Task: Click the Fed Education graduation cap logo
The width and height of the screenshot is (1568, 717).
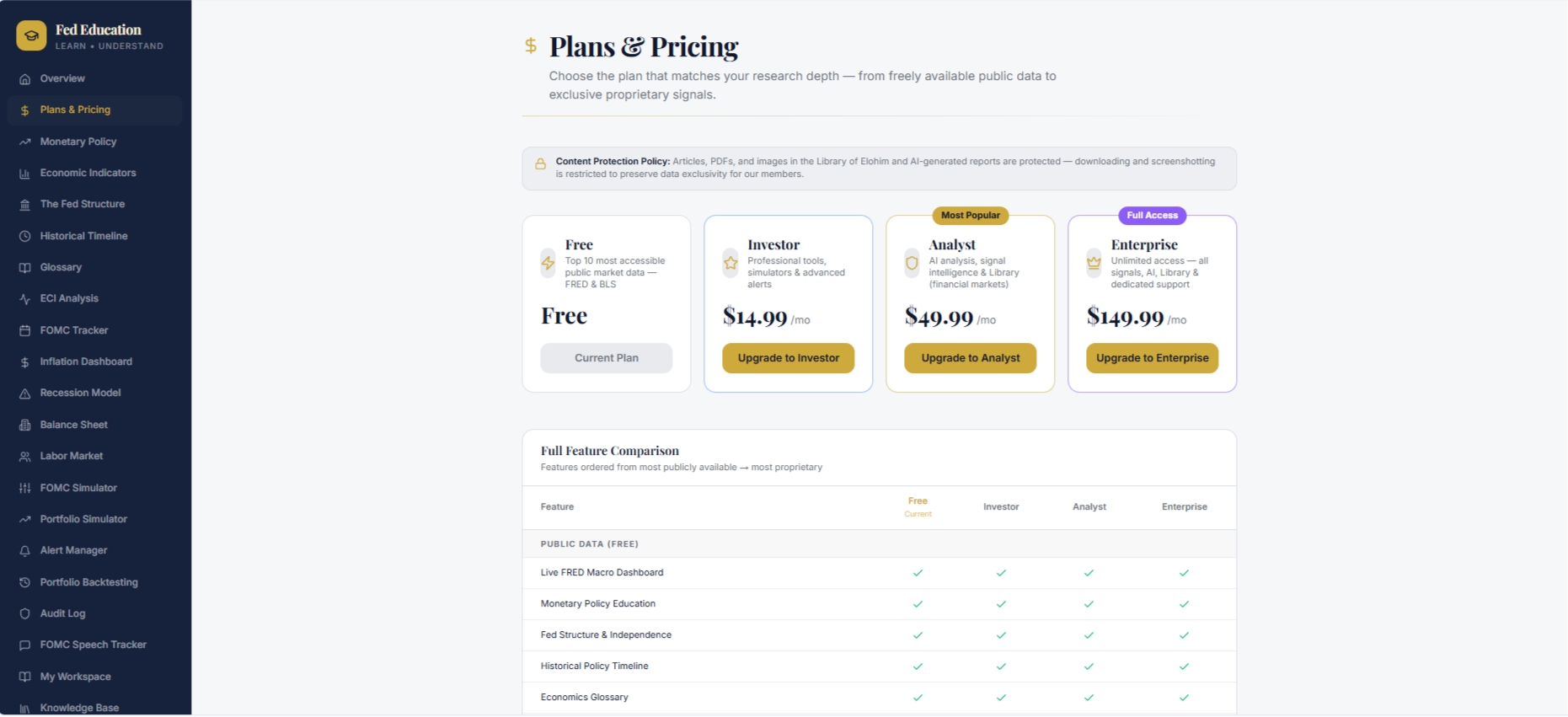Action: tap(31, 36)
